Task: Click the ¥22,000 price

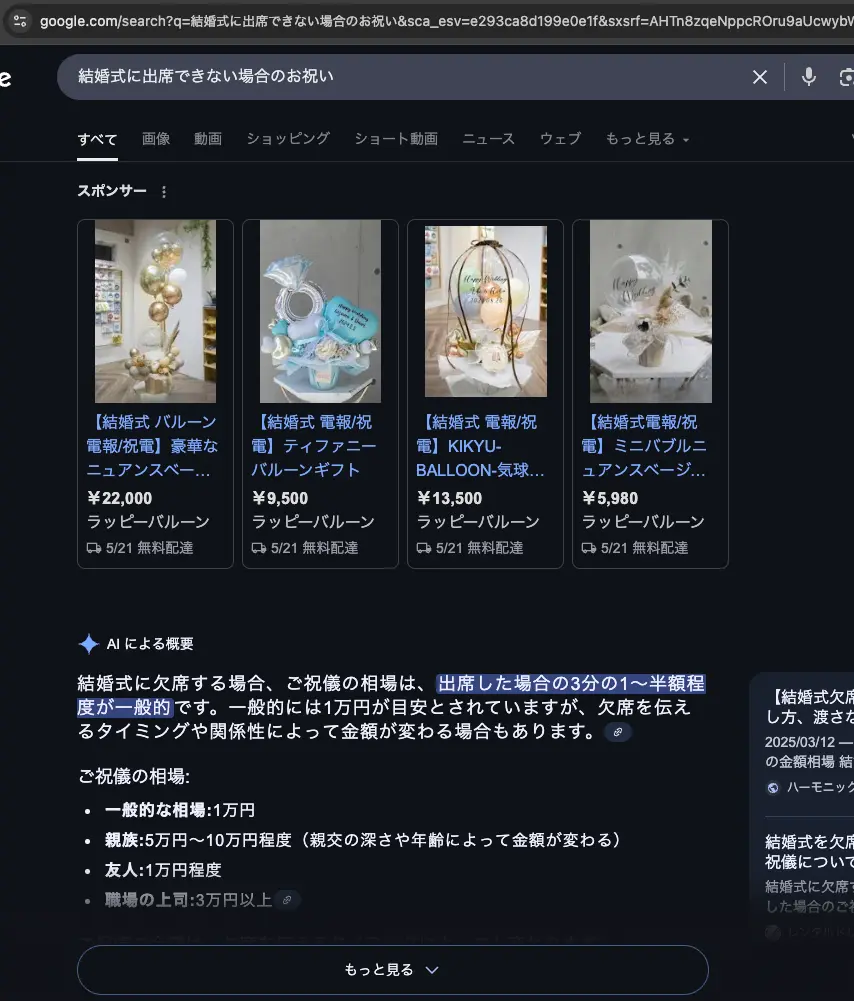Action: 119,498
